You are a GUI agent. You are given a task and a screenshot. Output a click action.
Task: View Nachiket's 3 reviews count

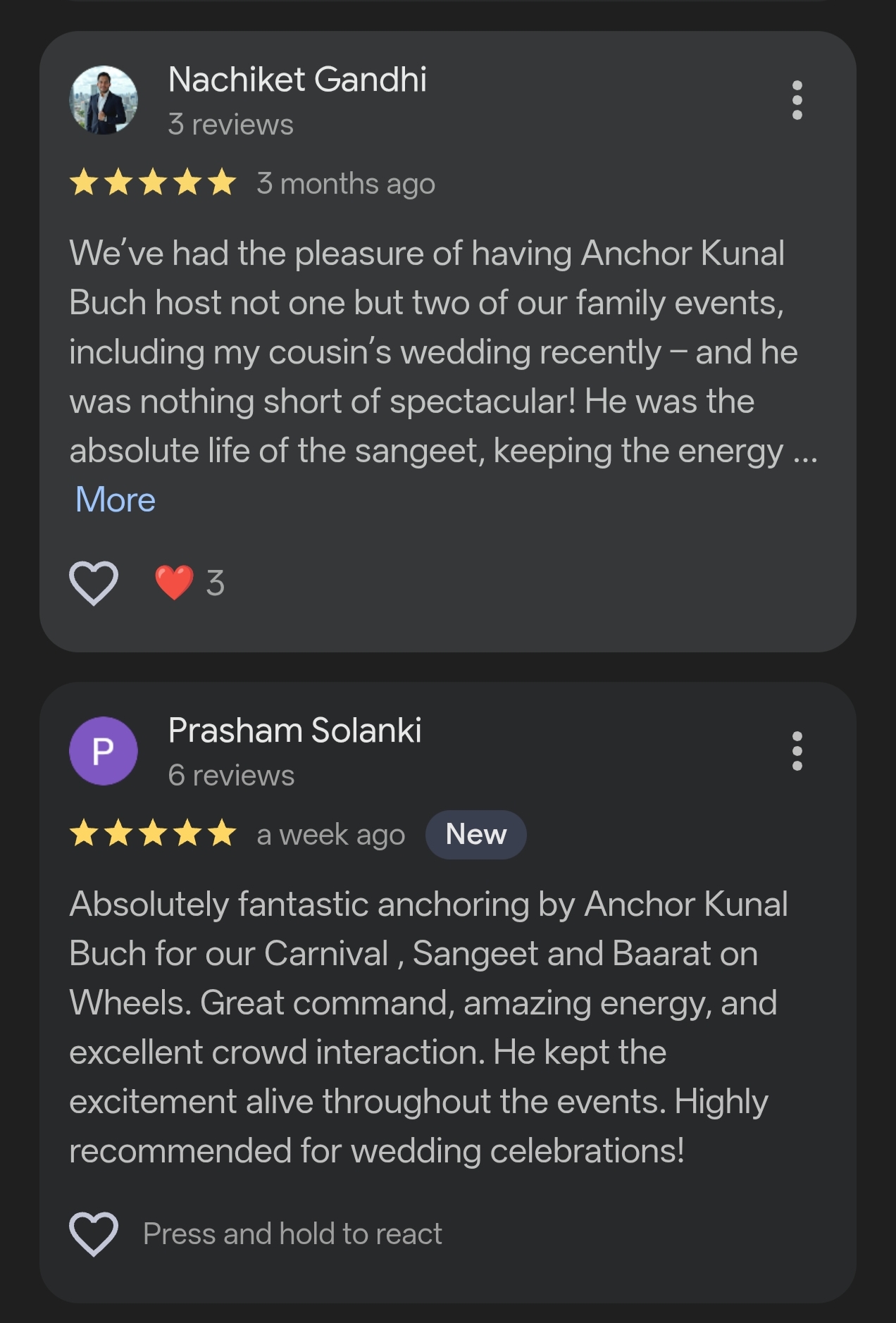(230, 125)
